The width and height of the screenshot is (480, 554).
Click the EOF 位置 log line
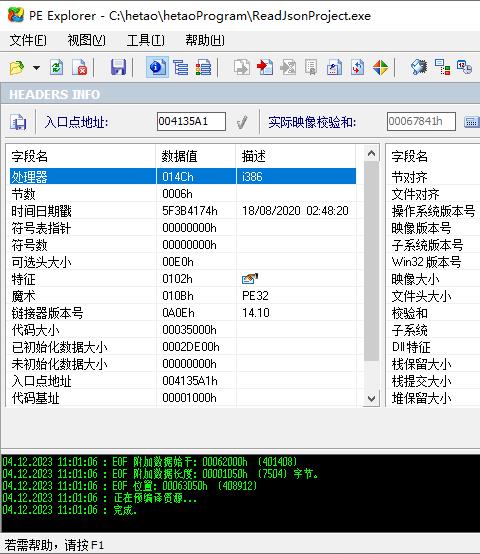click(130, 485)
